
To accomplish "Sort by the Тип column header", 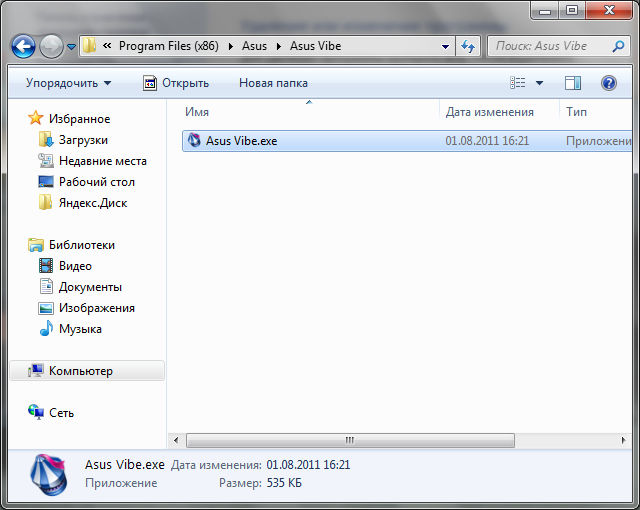I will coord(576,111).
